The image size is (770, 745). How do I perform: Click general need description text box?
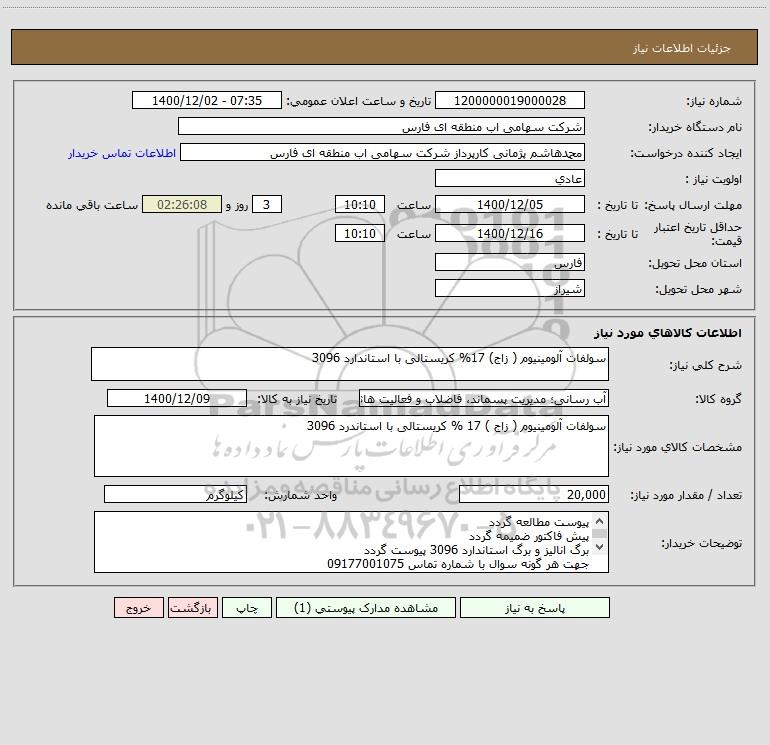point(350,364)
